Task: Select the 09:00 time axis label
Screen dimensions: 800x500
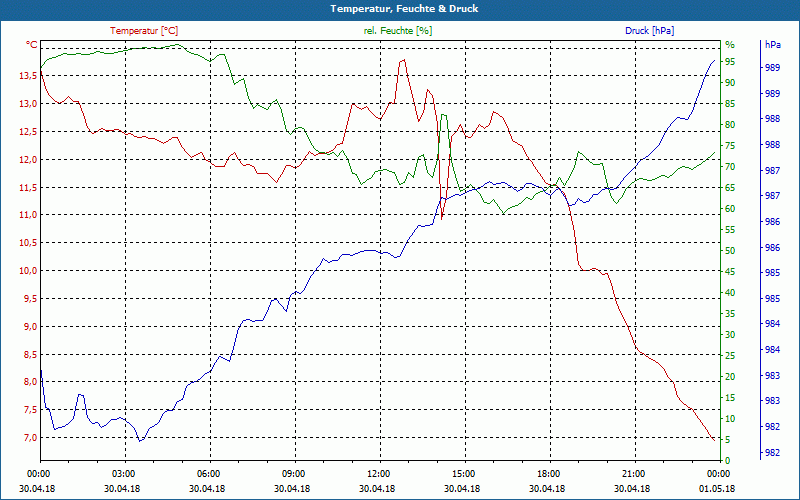Action: click(x=292, y=474)
